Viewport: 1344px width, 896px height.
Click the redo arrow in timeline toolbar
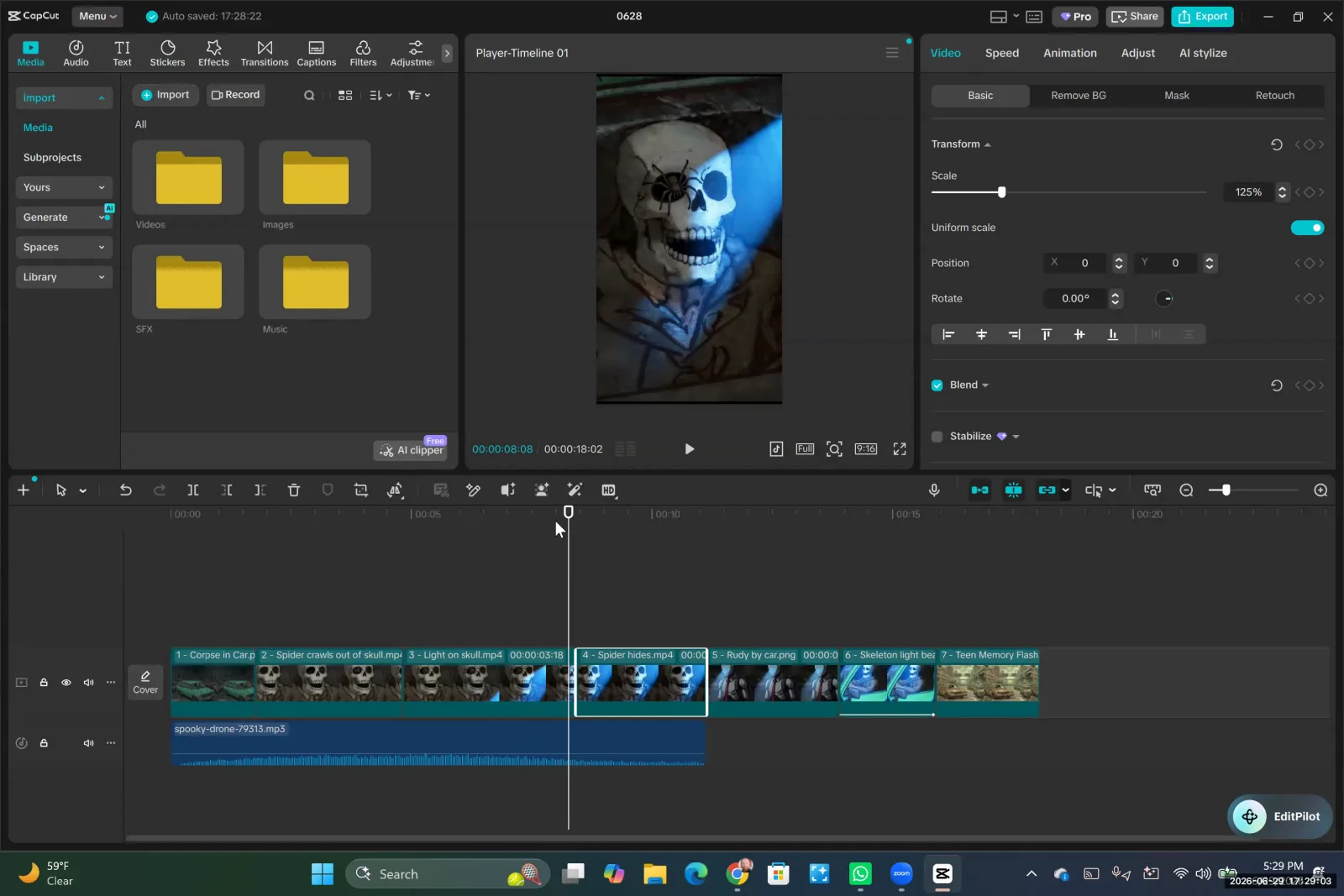(159, 490)
